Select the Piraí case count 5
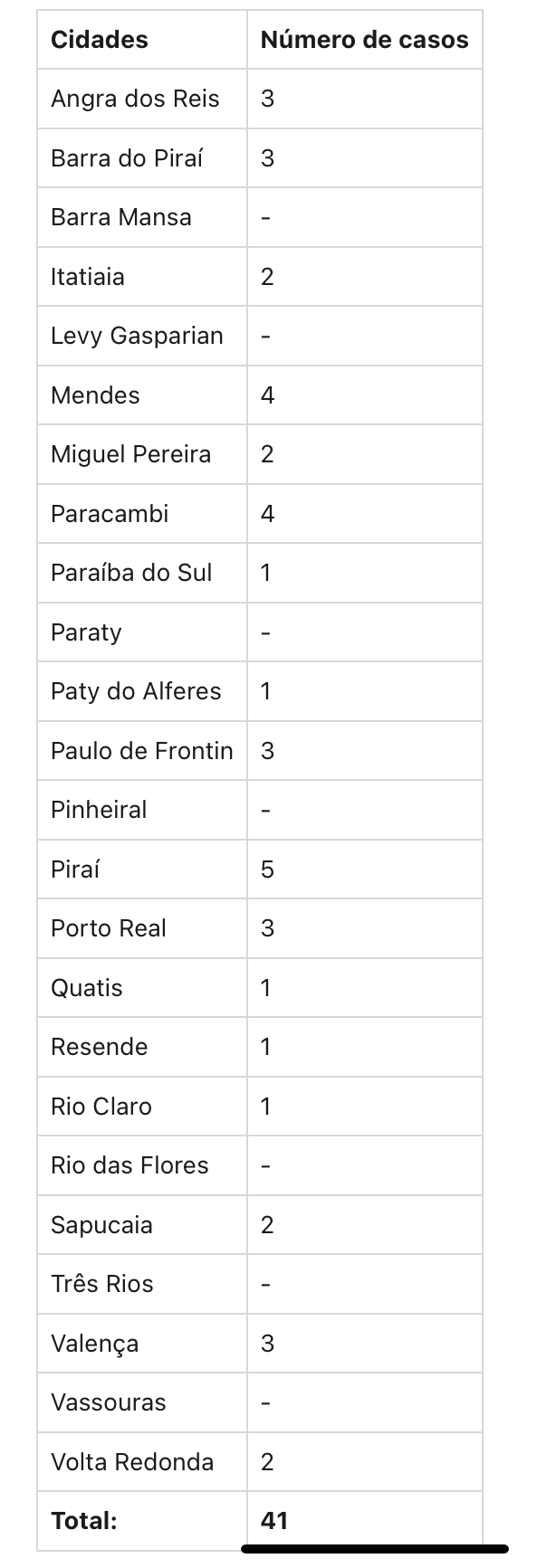The image size is (537, 1568). [364, 870]
